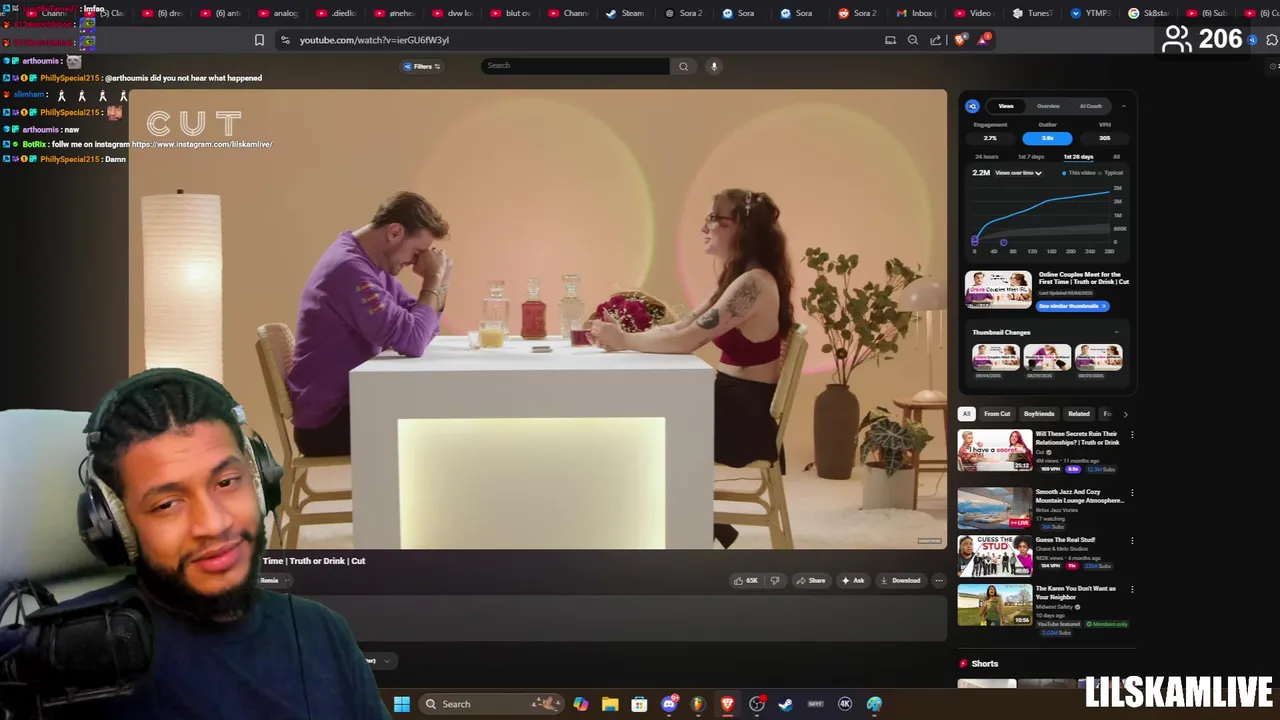Open the extension logo icon in stats panel
The height and width of the screenshot is (720, 1280).
(x=972, y=106)
